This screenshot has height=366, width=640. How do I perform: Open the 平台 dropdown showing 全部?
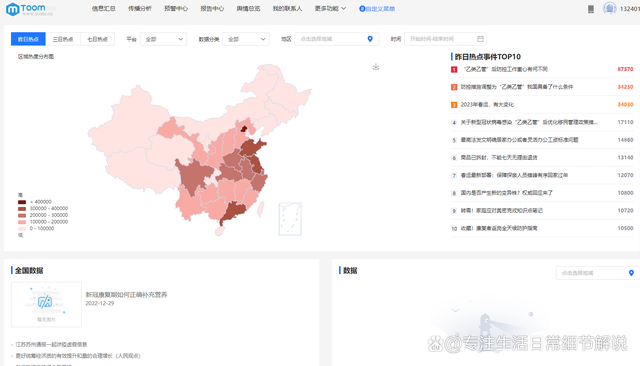pos(163,39)
